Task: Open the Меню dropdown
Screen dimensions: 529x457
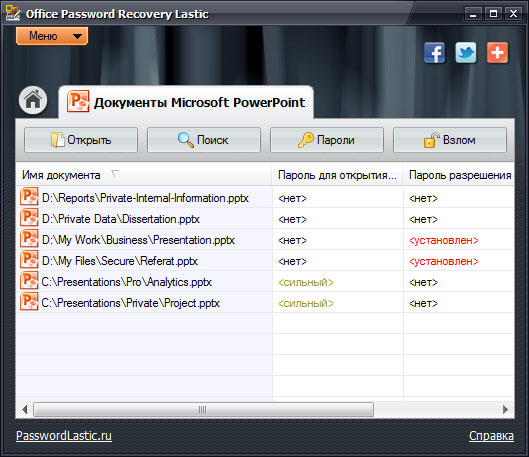Action: [52, 36]
